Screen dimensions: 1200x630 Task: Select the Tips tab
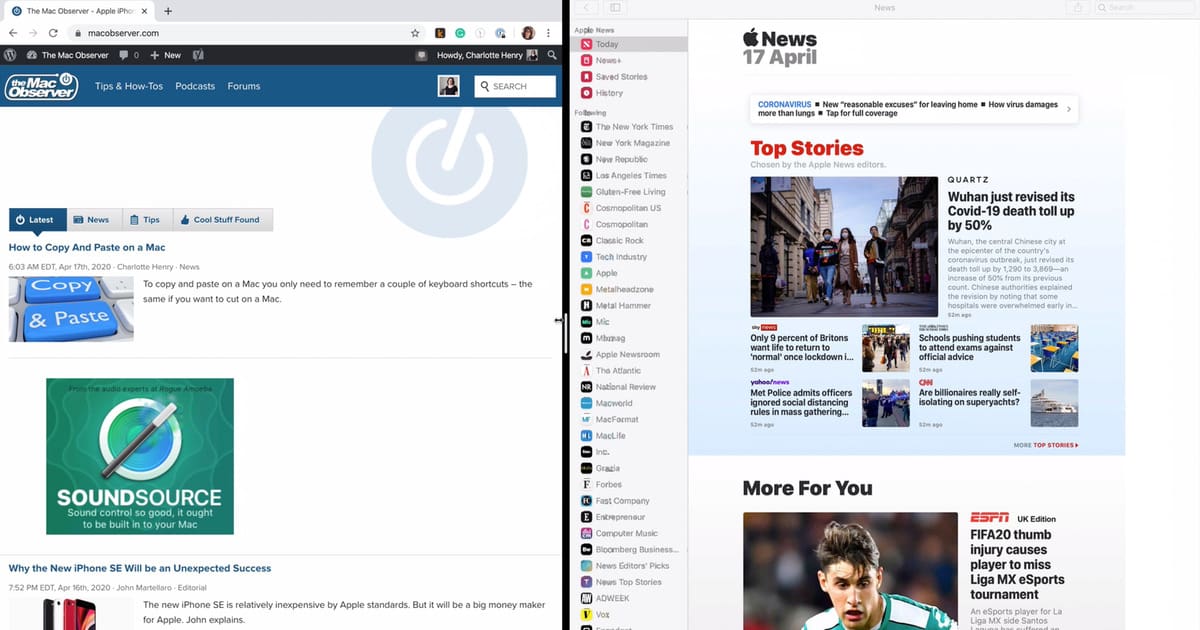145,220
